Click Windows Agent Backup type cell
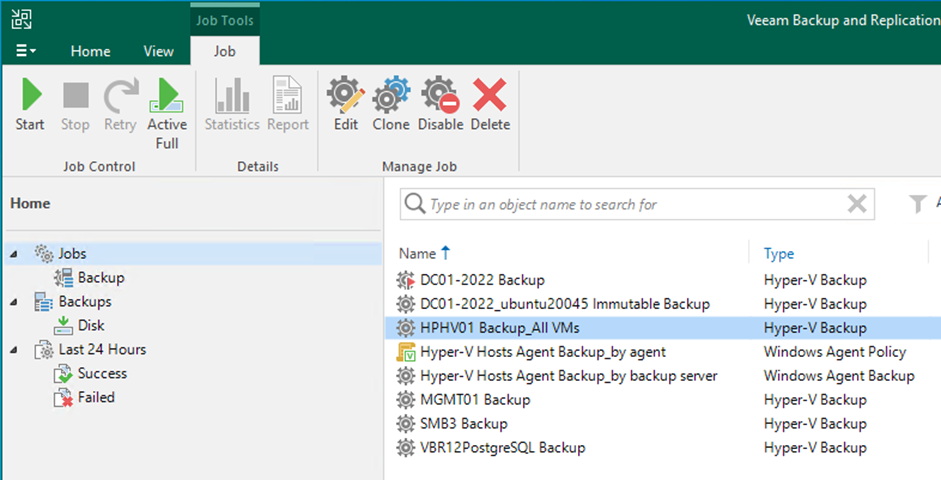This screenshot has width=941, height=480. click(839, 376)
